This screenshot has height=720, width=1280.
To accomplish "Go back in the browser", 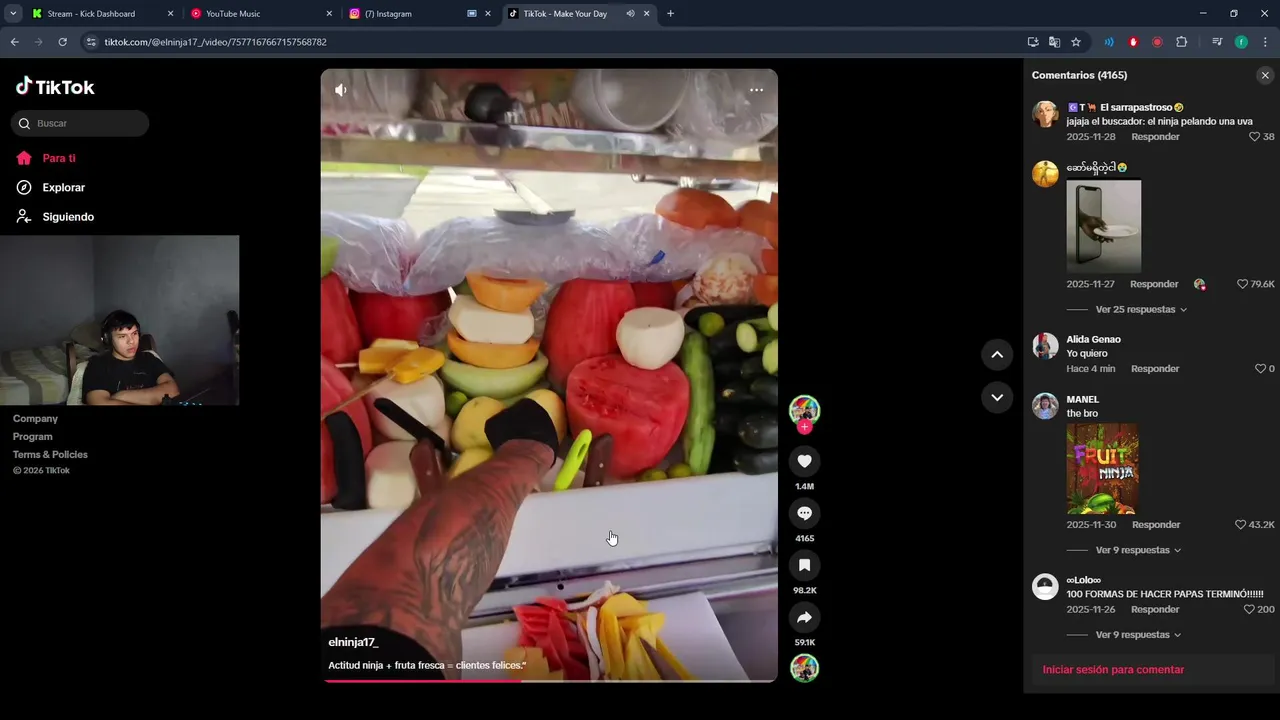I will pyautogui.click(x=14, y=42).
